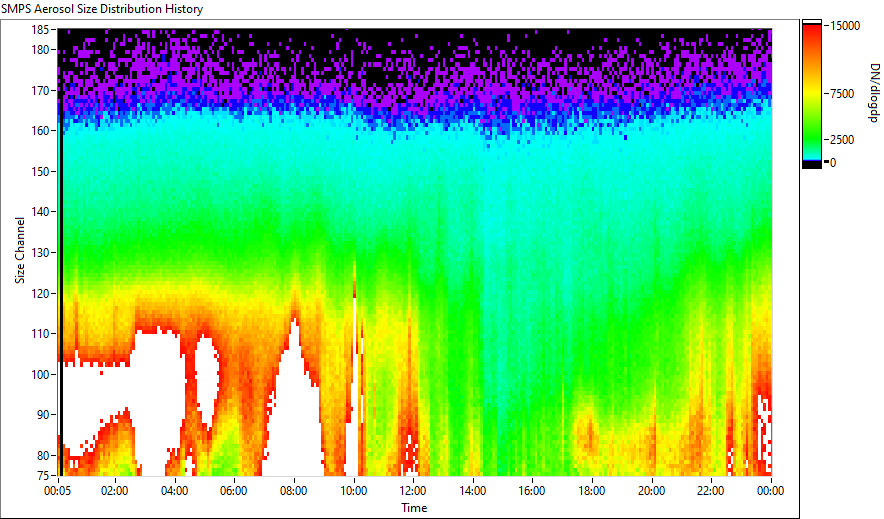Click the 90 size channel tick
The image size is (884, 519).
click(x=43, y=415)
